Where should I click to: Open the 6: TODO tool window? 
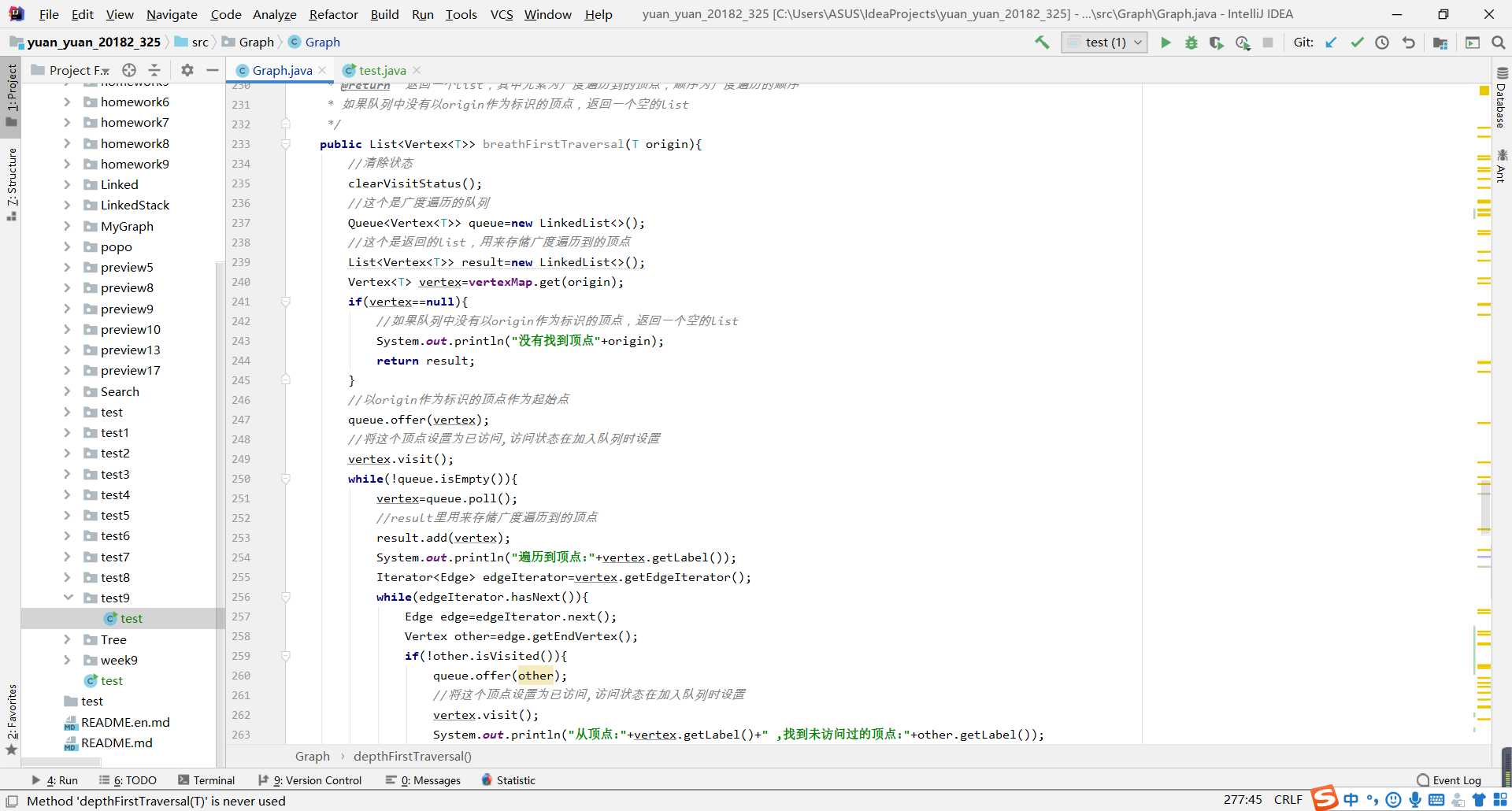tap(128, 780)
